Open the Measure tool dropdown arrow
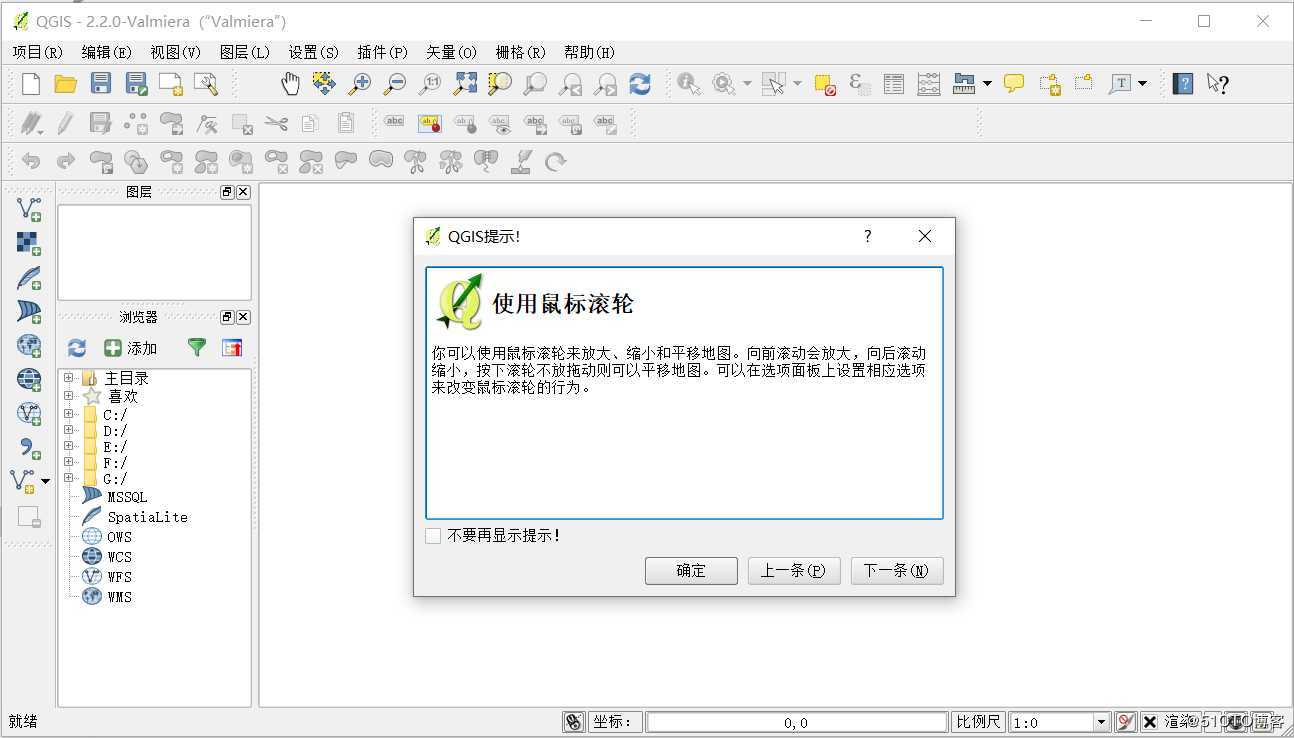Image resolution: width=1294 pixels, height=738 pixels. coord(987,84)
